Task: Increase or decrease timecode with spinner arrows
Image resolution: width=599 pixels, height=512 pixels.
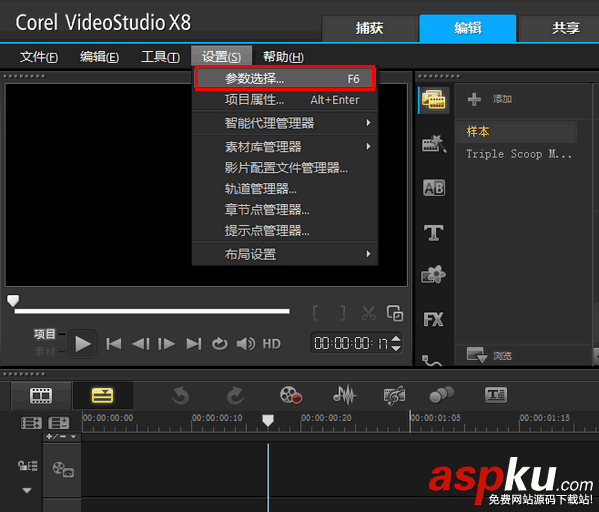Action: pos(397,343)
